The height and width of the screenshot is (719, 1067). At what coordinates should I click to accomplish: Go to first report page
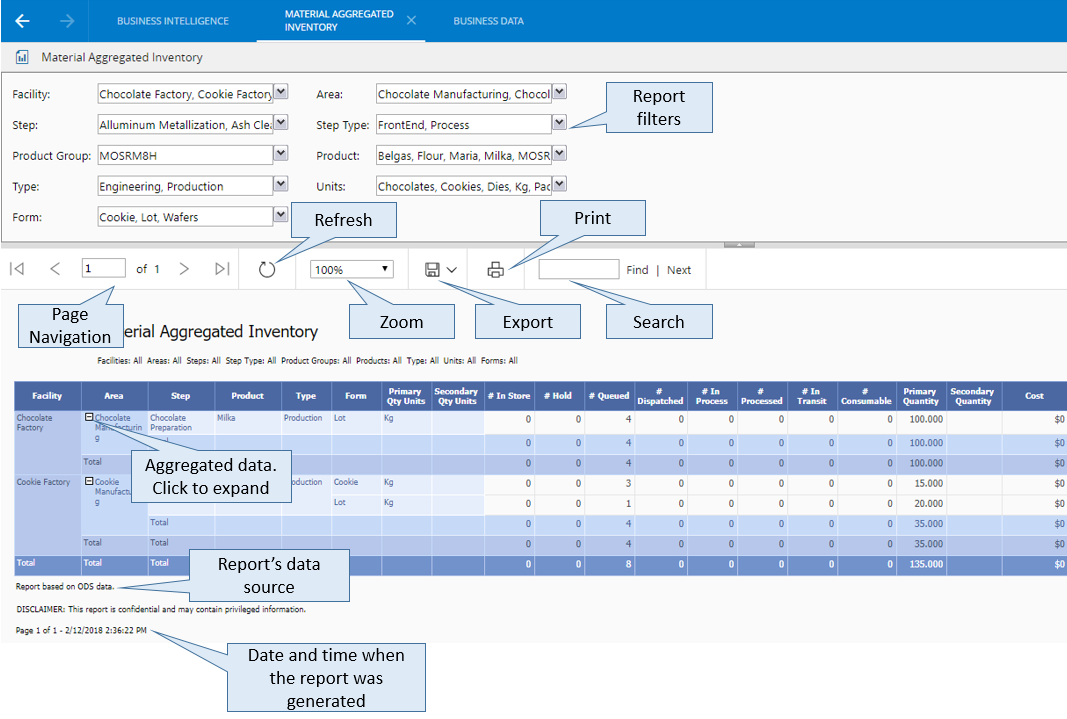coord(17,269)
